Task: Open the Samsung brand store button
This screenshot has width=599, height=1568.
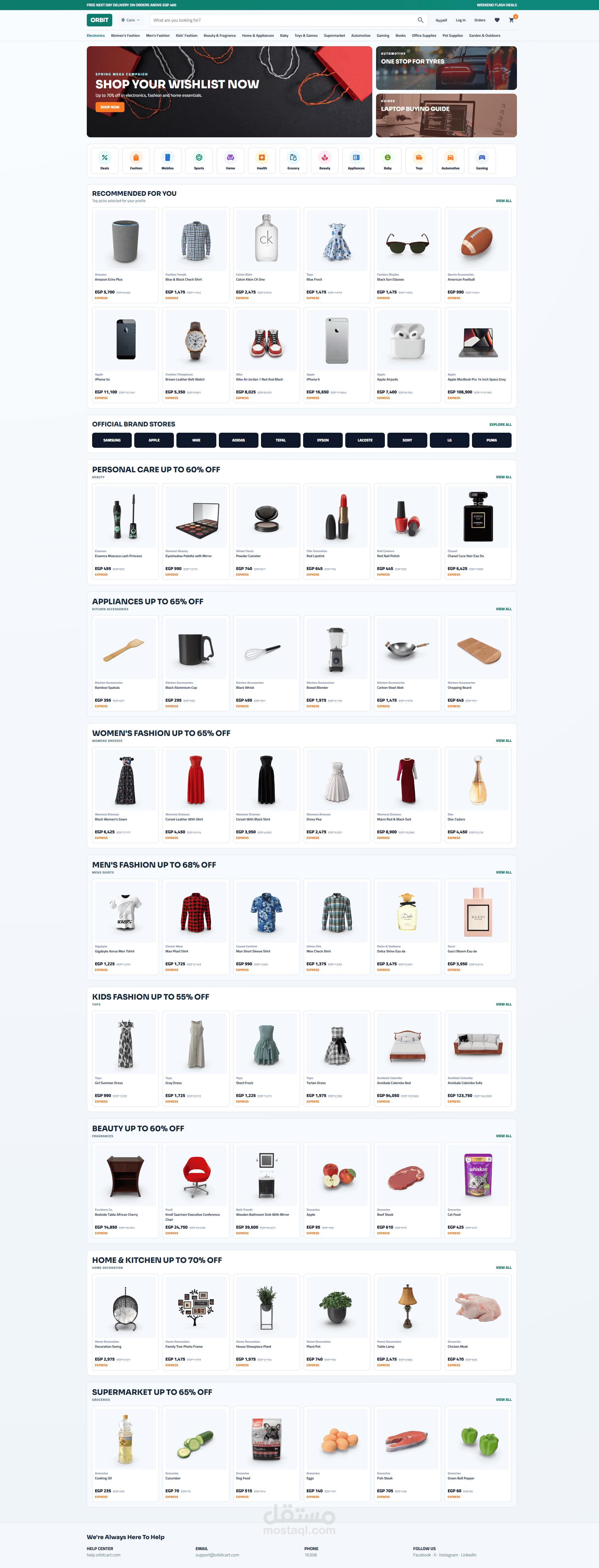Action: 112,440
